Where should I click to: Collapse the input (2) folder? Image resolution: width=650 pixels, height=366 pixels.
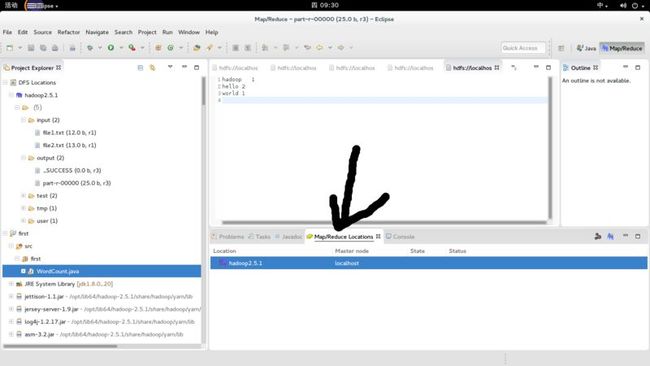point(23,120)
